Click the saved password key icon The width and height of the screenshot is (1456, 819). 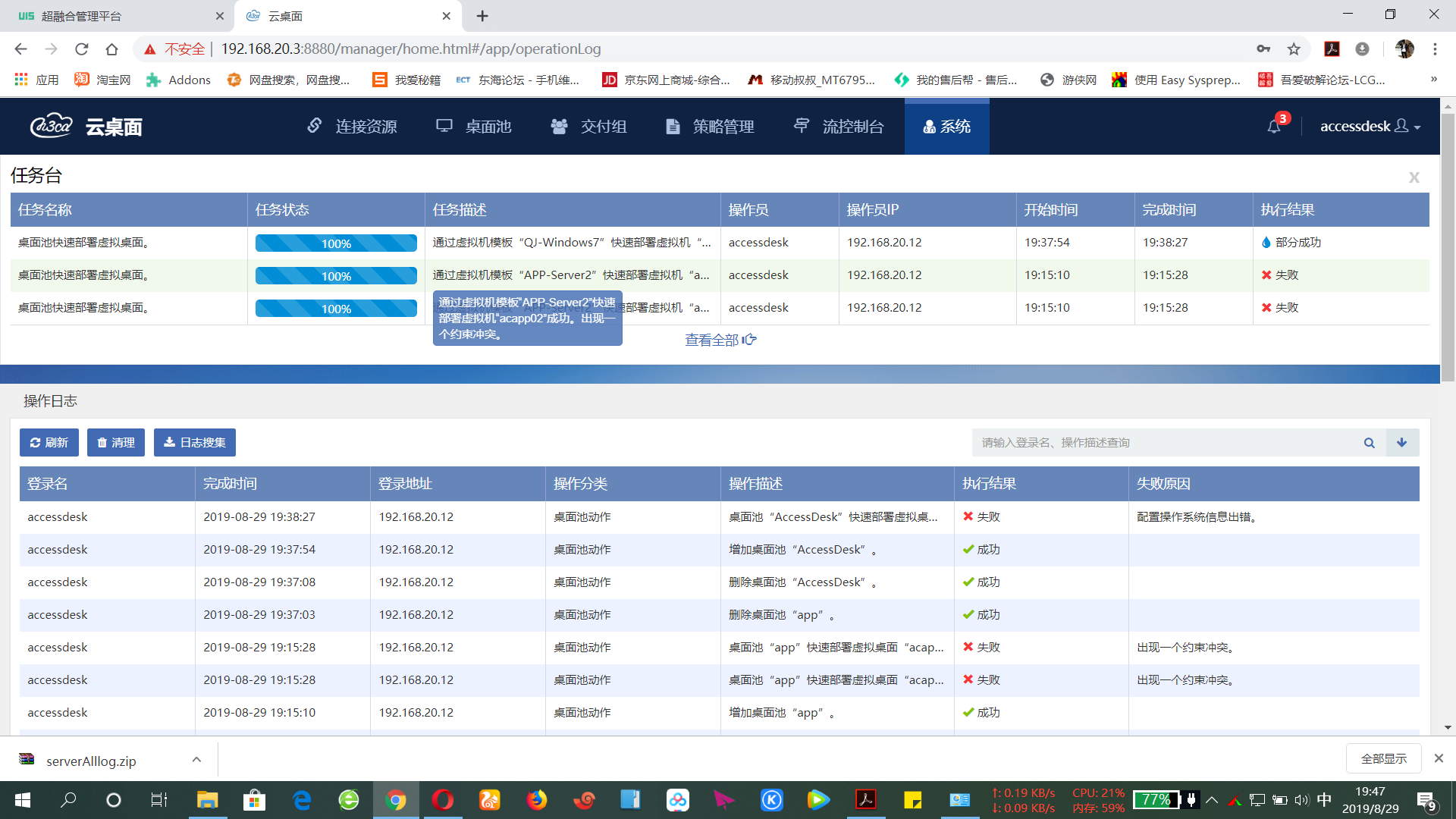pos(1263,49)
